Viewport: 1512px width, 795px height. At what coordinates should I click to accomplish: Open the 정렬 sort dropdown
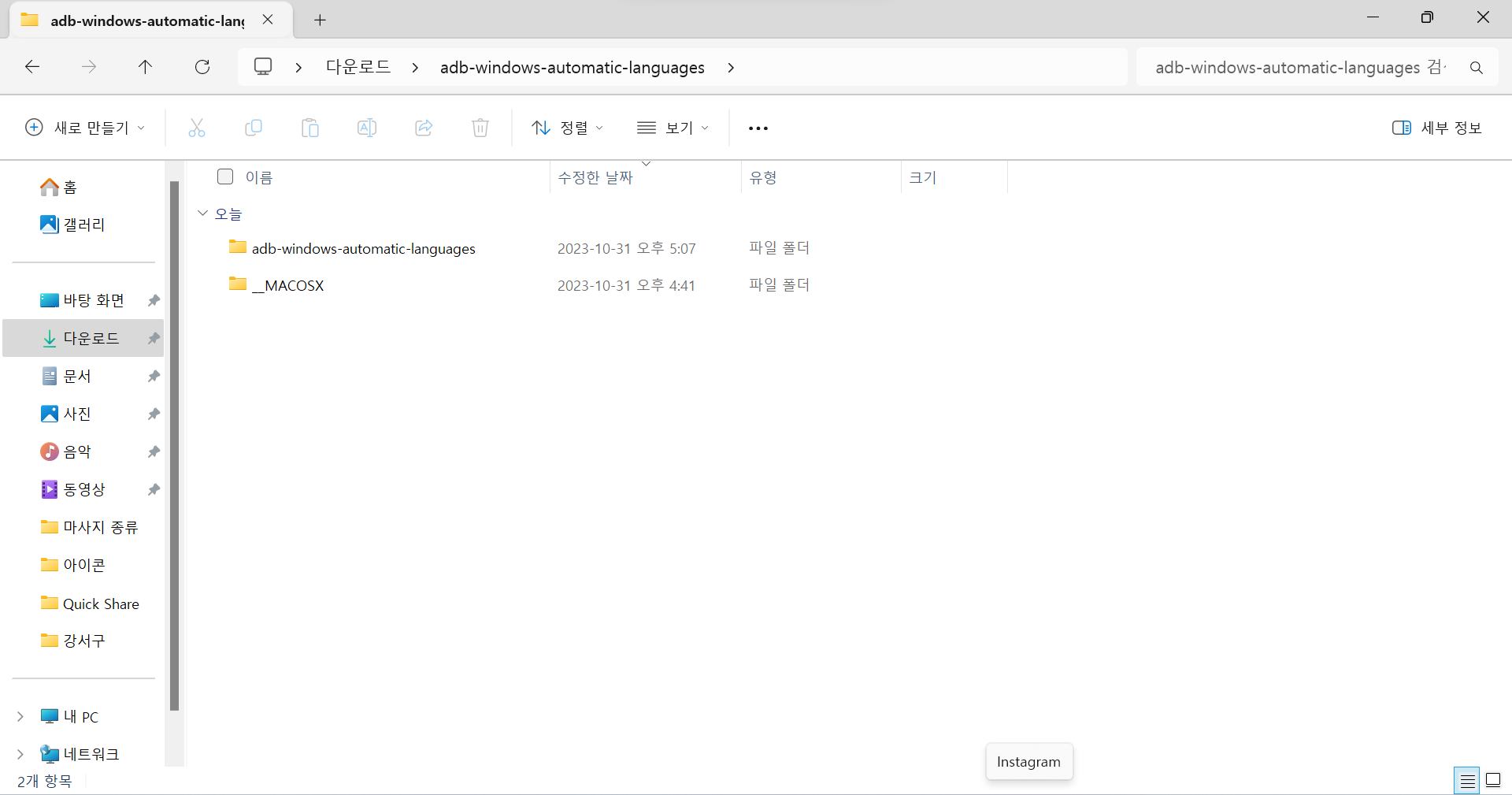pos(567,128)
